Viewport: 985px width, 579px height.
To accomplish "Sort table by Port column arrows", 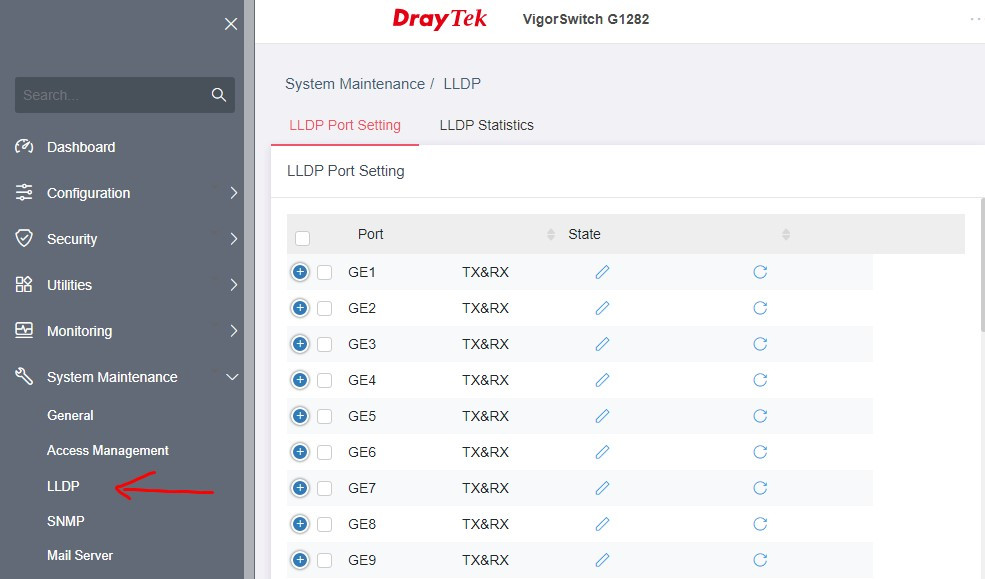I will tap(551, 234).
